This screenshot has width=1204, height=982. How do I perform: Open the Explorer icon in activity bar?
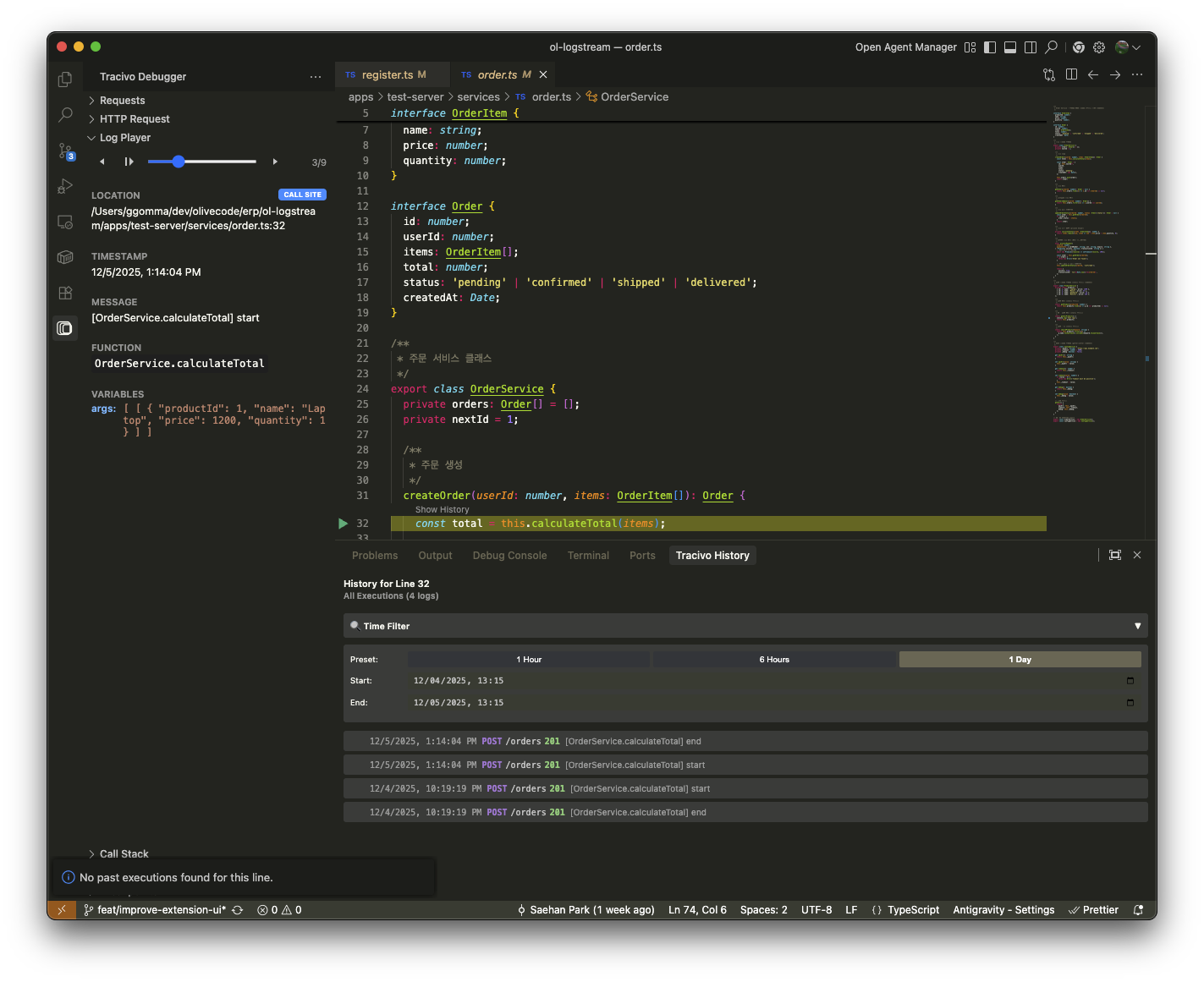coord(65,80)
